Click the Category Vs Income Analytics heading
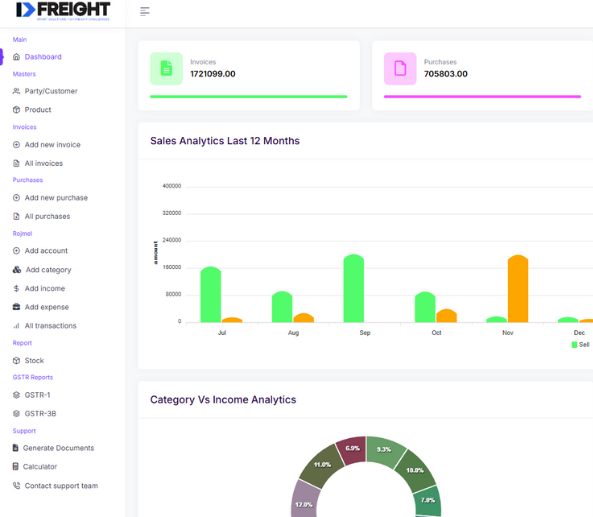 point(223,400)
